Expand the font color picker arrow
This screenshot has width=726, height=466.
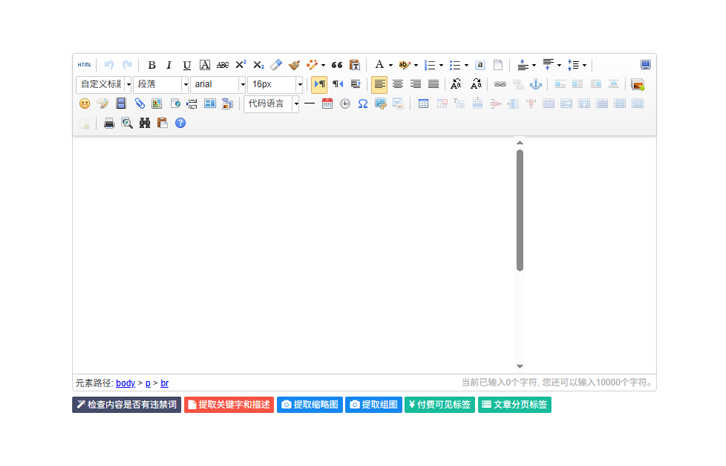point(391,65)
